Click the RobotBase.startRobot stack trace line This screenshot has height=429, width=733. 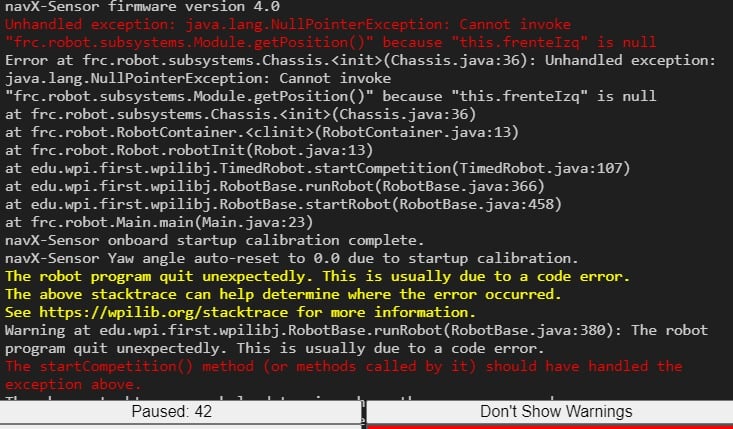(x=283, y=204)
